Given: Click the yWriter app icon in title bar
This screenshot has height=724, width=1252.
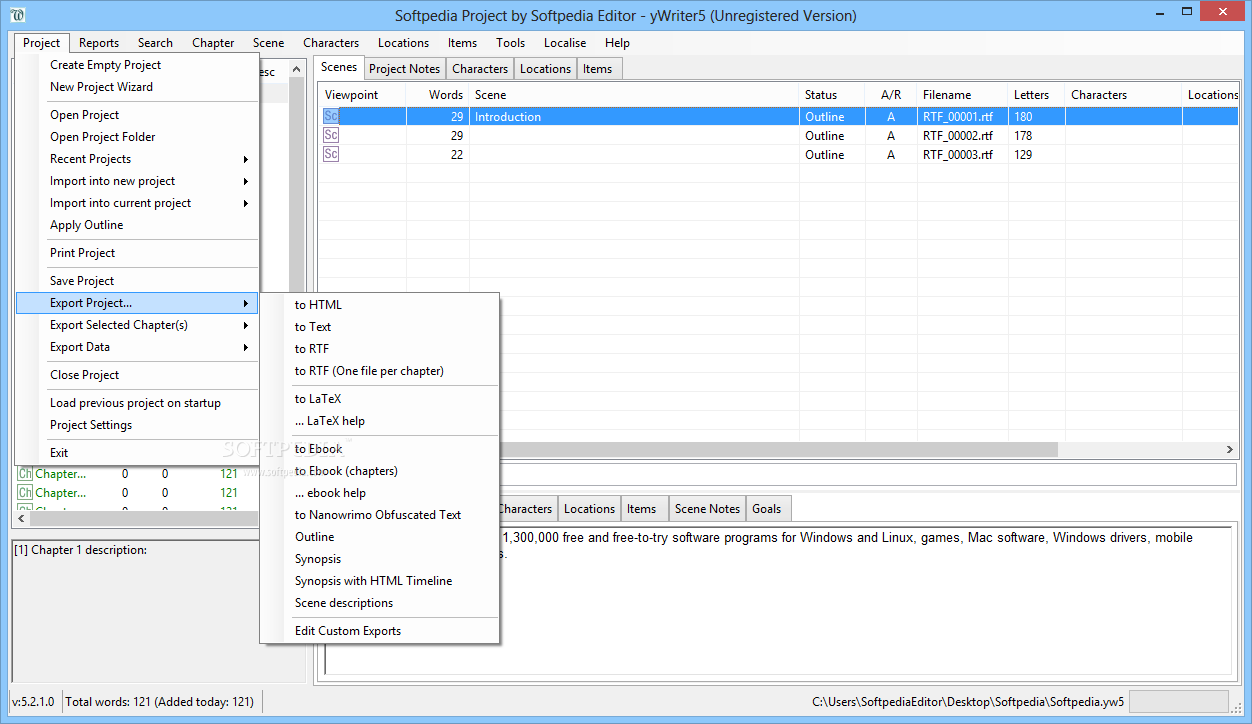Looking at the screenshot, I should 17,15.
